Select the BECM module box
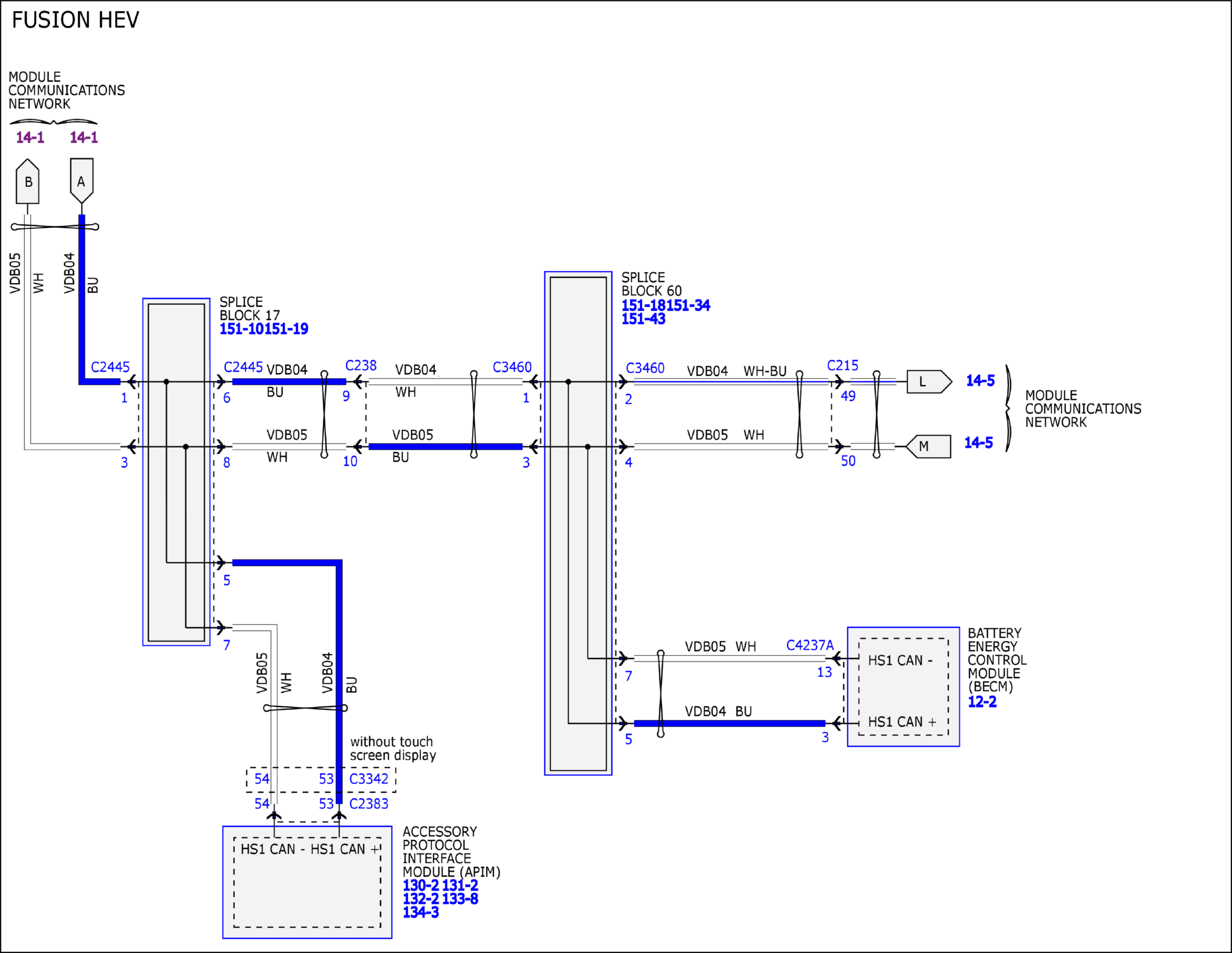Image resolution: width=1232 pixels, height=953 pixels. coord(903,687)
